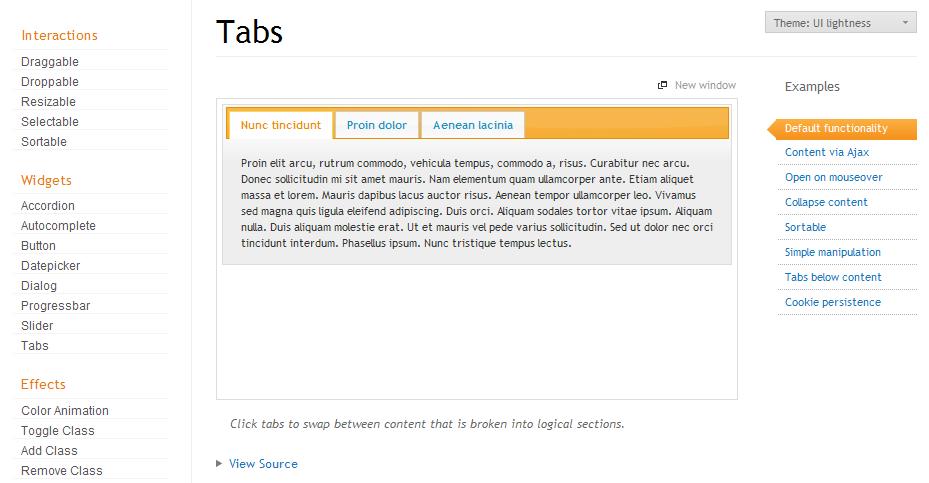Viewport: 929px width, 483px height.
Task: Go to the Draggable interaction page
Action: pyautogui.click(x=50, y=62)
